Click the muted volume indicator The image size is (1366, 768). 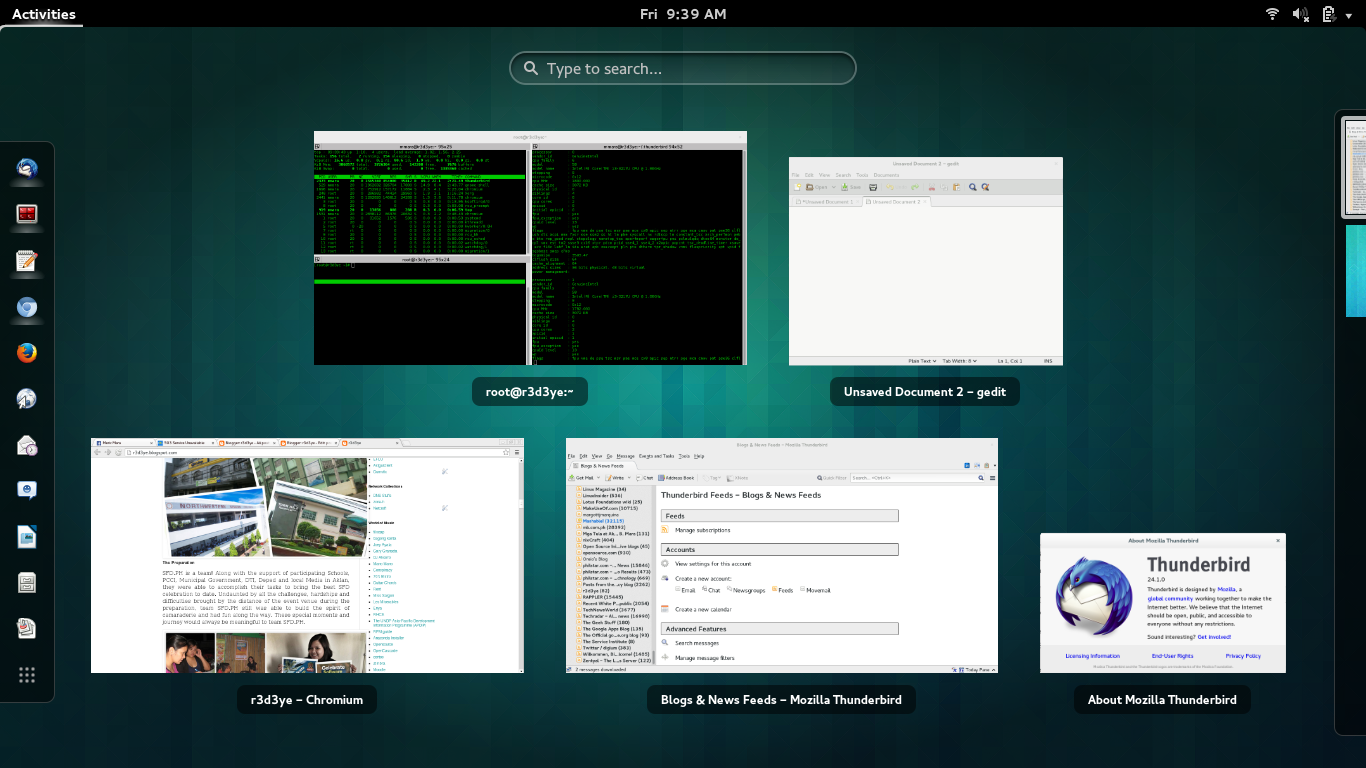[x=1300, y=14]
